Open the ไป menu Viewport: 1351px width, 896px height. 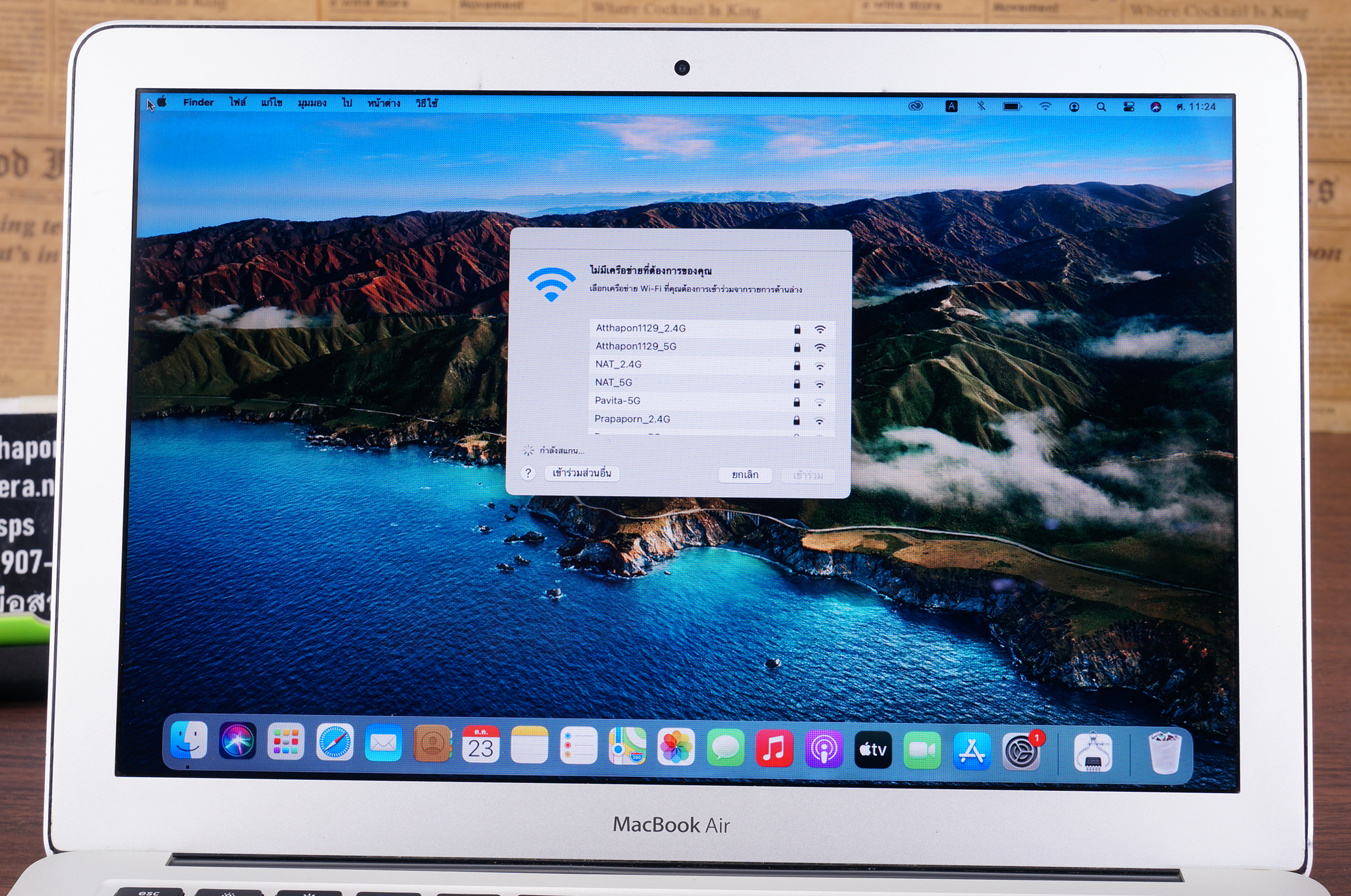pos(347,103)
